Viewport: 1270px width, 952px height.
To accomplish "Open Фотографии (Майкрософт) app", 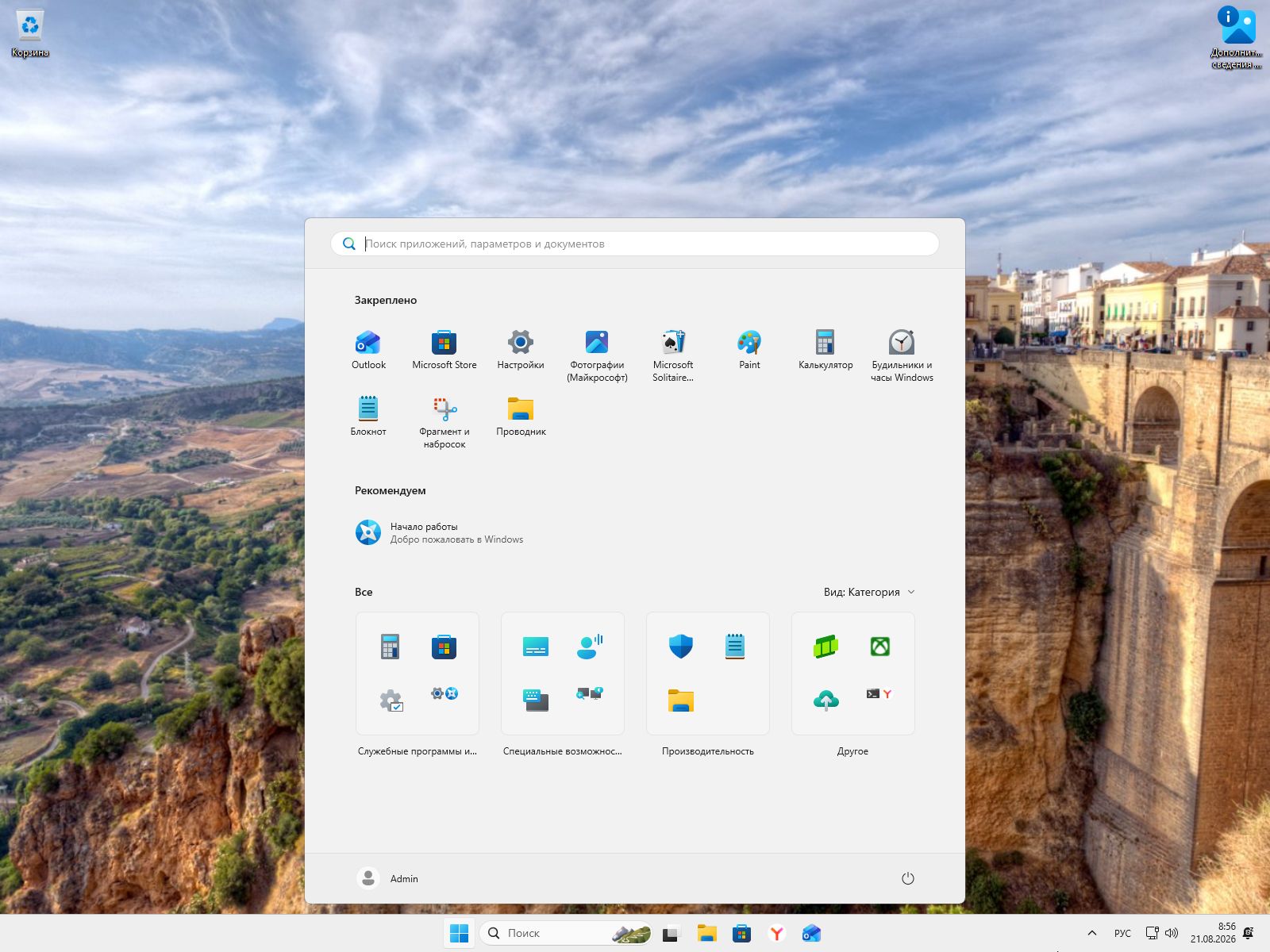I will pyautogui.click(x=597, y=355).
